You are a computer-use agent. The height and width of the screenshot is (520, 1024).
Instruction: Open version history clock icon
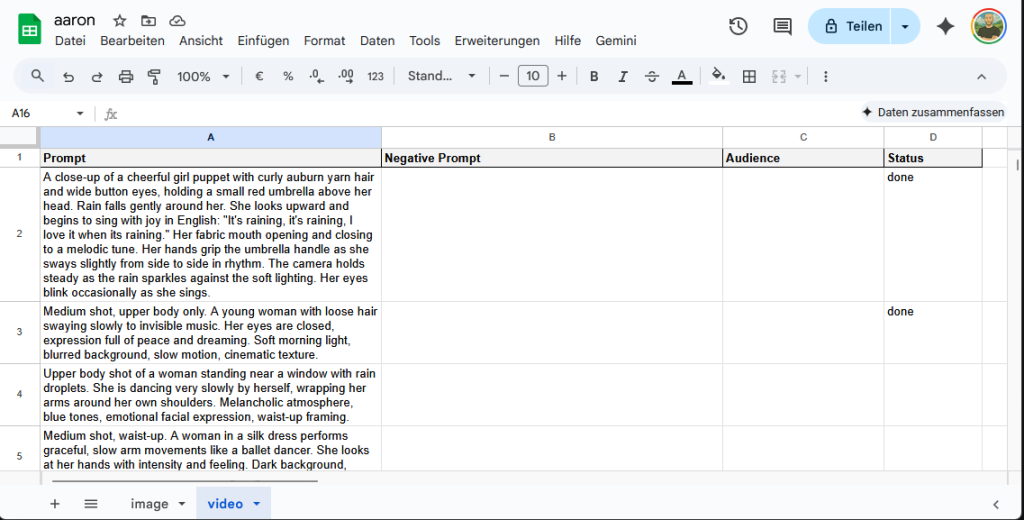click(738, 27)
